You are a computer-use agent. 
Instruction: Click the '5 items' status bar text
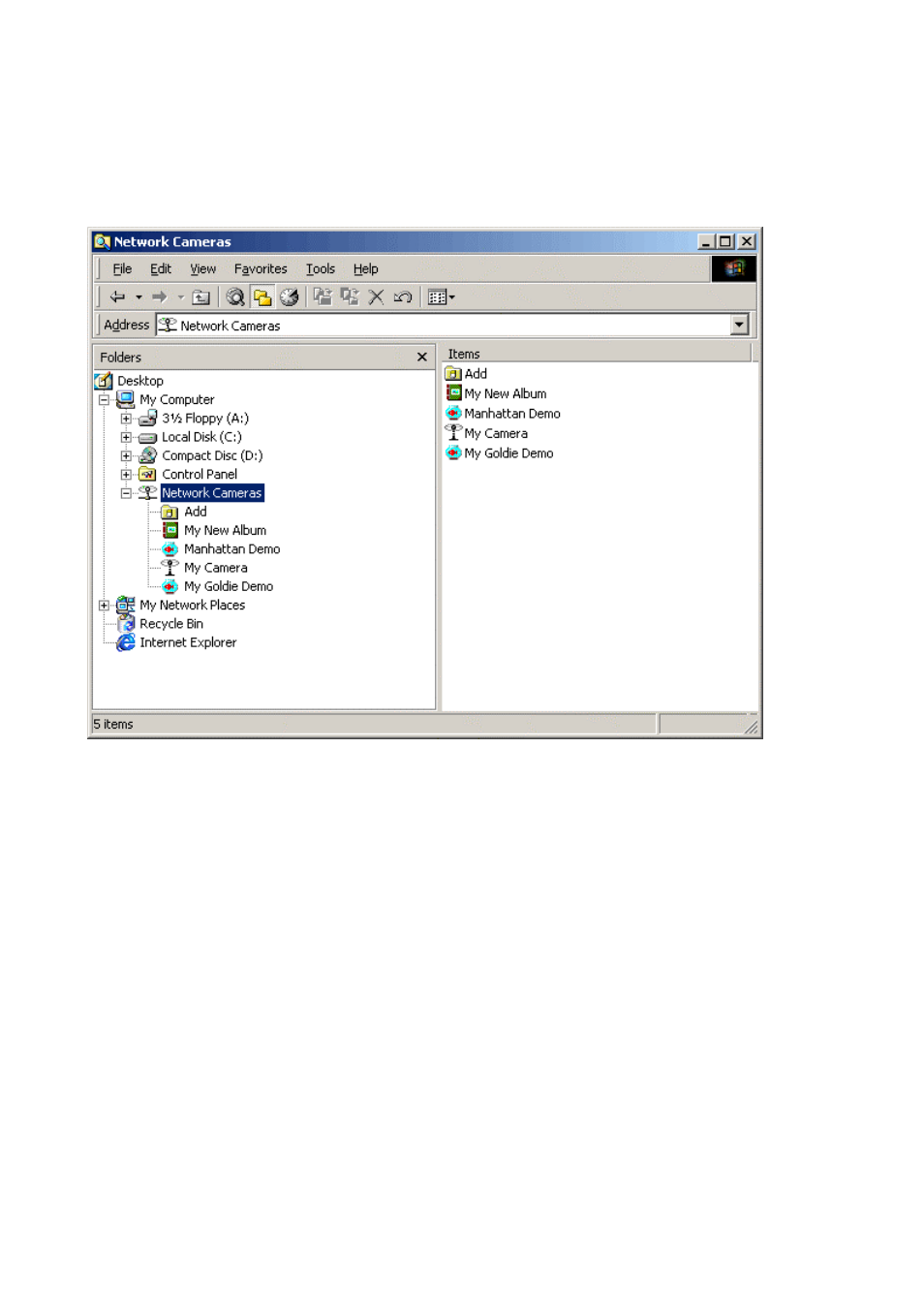[113, 725]
